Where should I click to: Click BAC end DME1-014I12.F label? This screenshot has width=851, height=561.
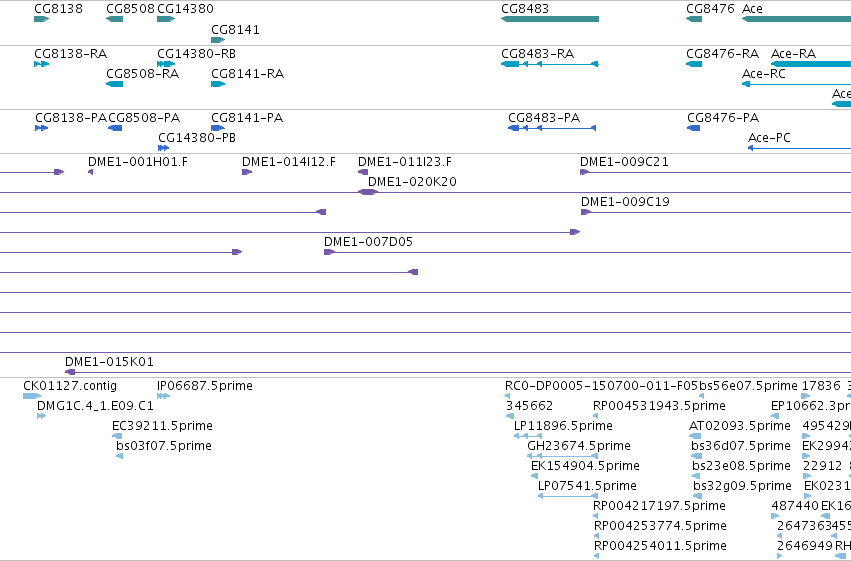(289, 162)
